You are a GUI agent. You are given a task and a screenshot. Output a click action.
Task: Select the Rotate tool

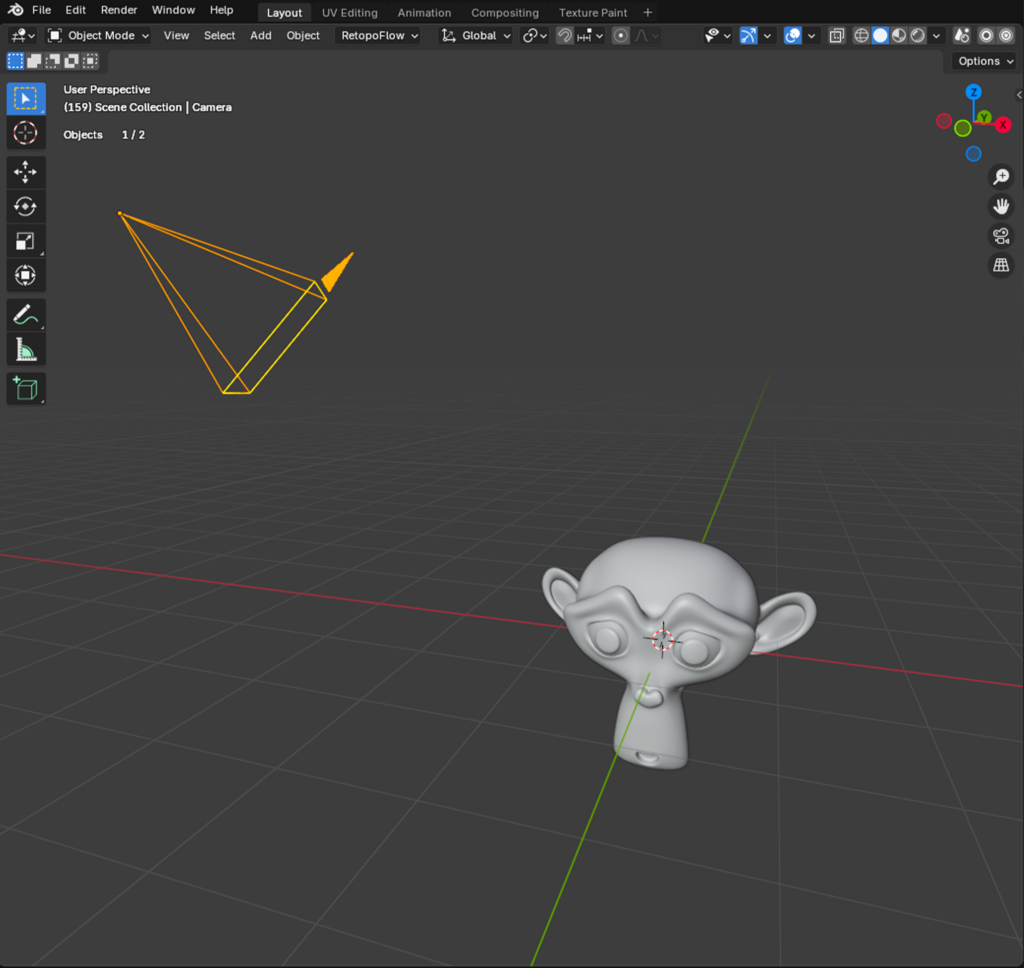point(25,207)
